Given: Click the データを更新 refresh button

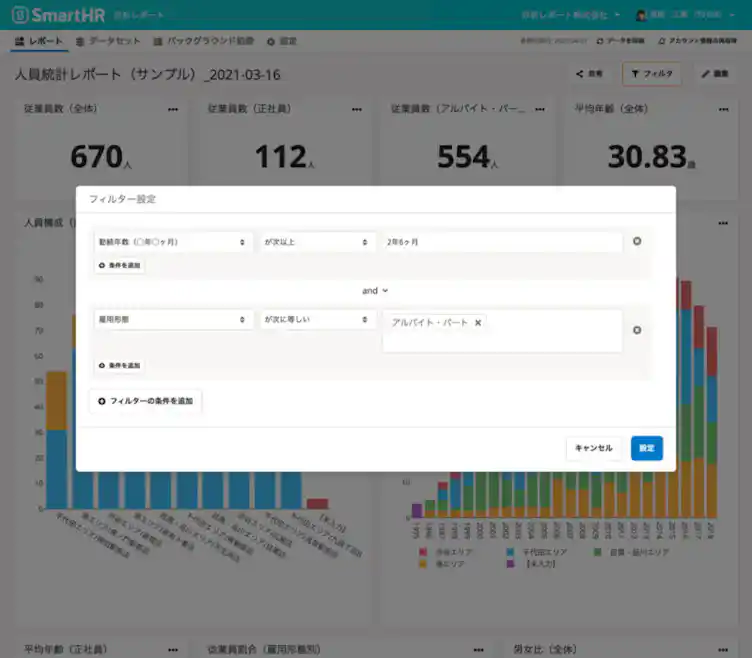Looking at the screenshot, I should (x=620, y=41).
